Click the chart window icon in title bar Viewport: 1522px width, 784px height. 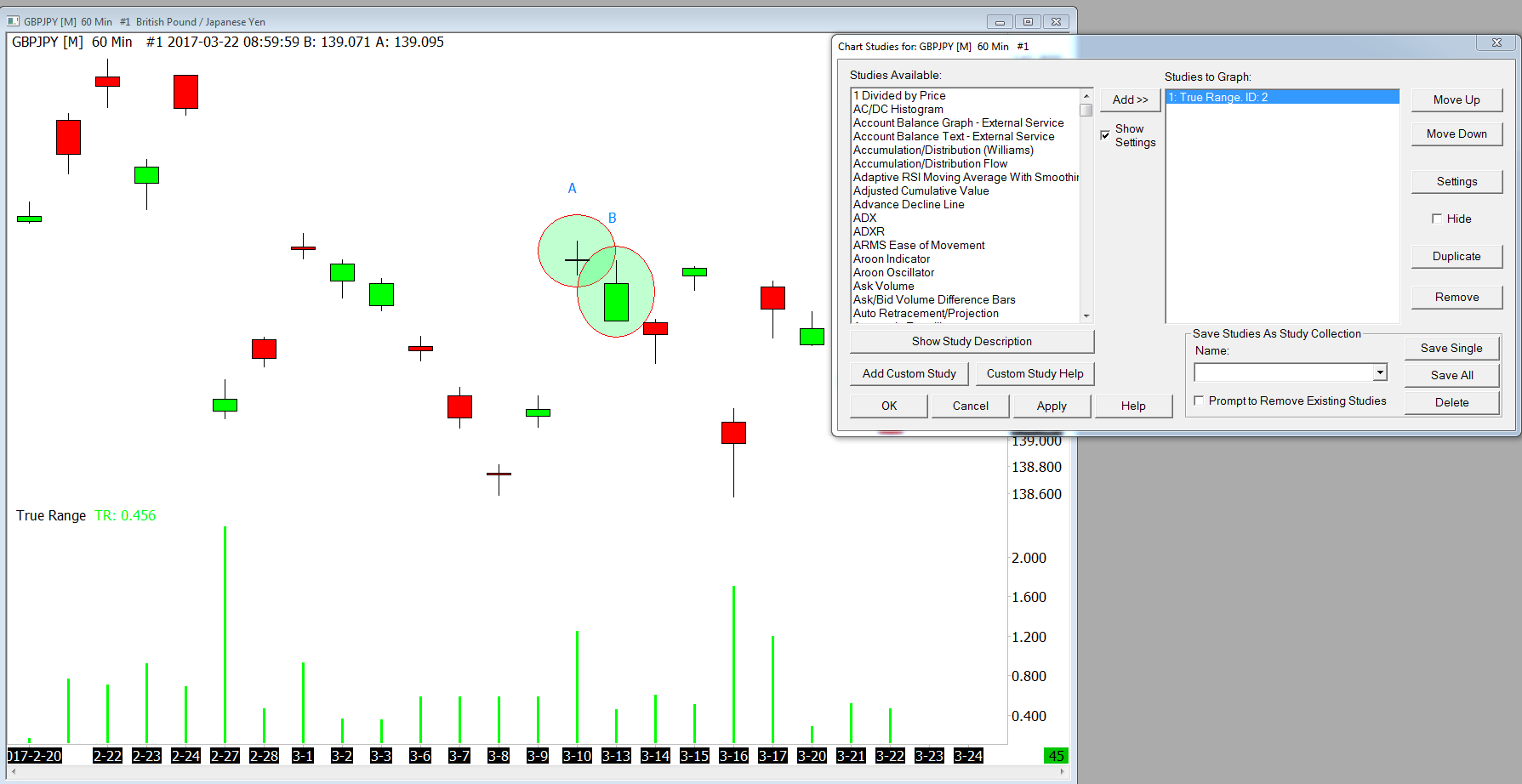14,21
